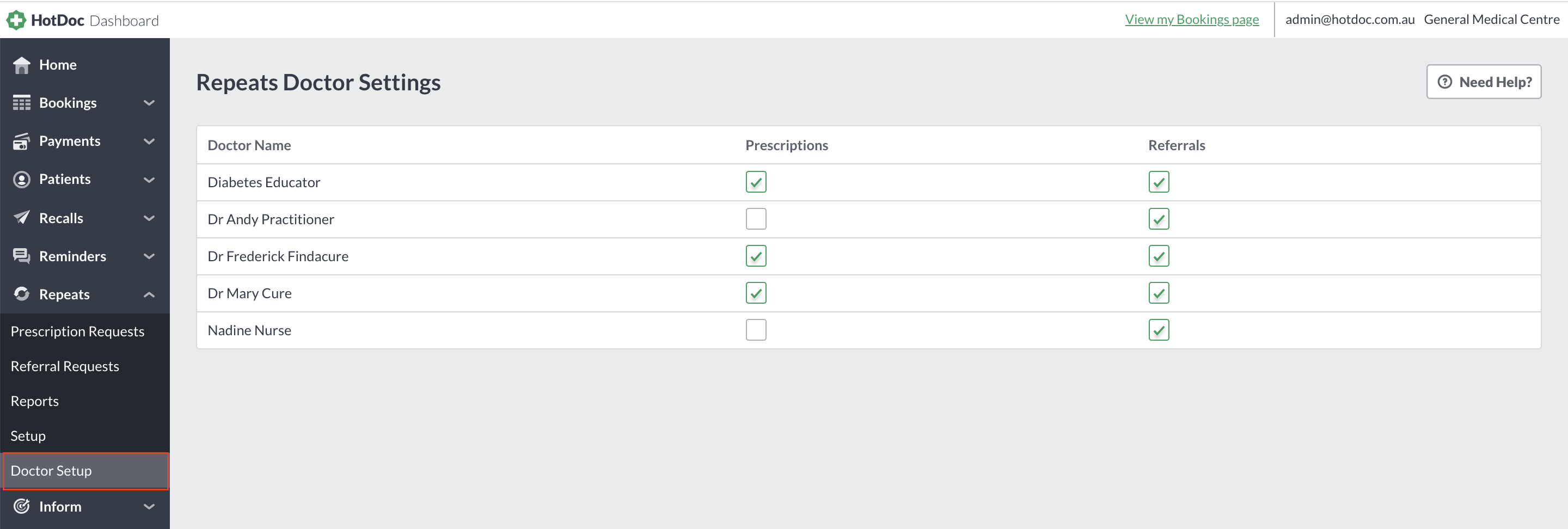Uncheck Referrals for Diabetes Educator
This screenshot has width=1568, height=529.
point(1159,182)
